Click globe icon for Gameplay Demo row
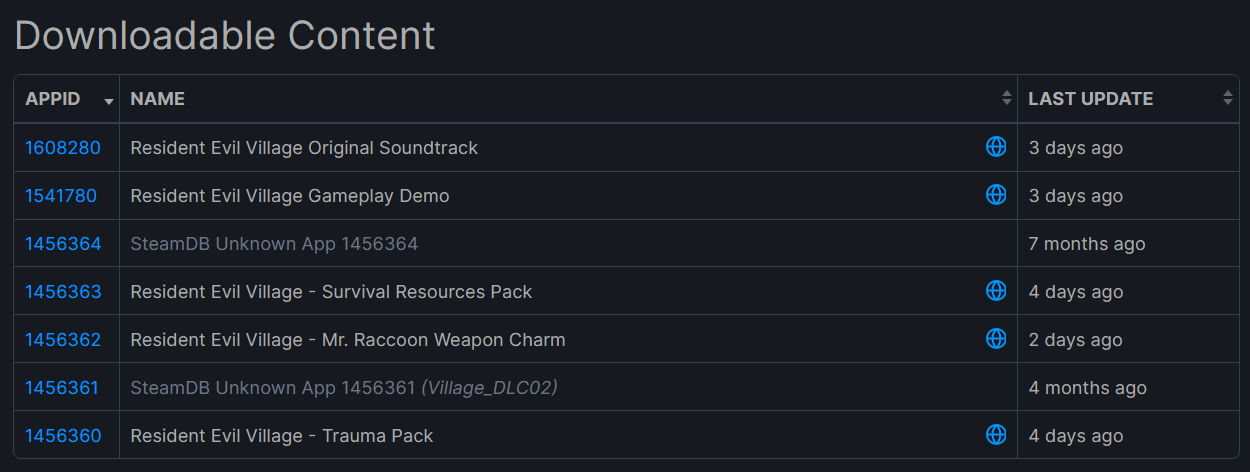 [996, 195]
